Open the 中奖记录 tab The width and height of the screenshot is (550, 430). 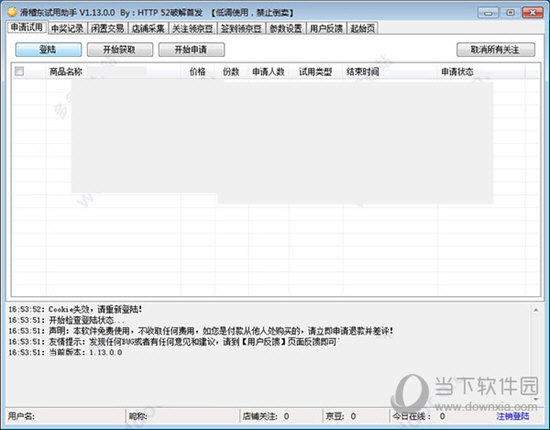(x=67, y=28)
